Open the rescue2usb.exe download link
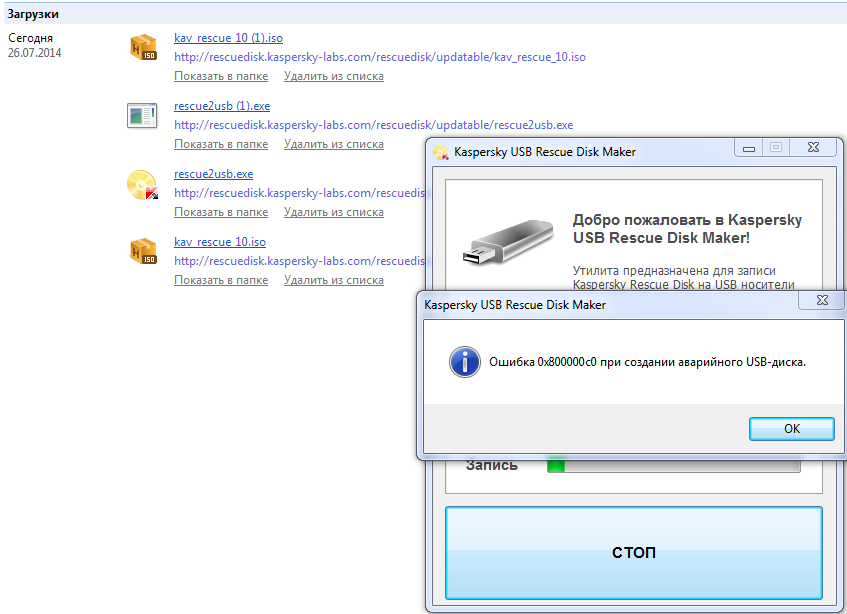This screenshot has height=614, width=847. (213, 174)
